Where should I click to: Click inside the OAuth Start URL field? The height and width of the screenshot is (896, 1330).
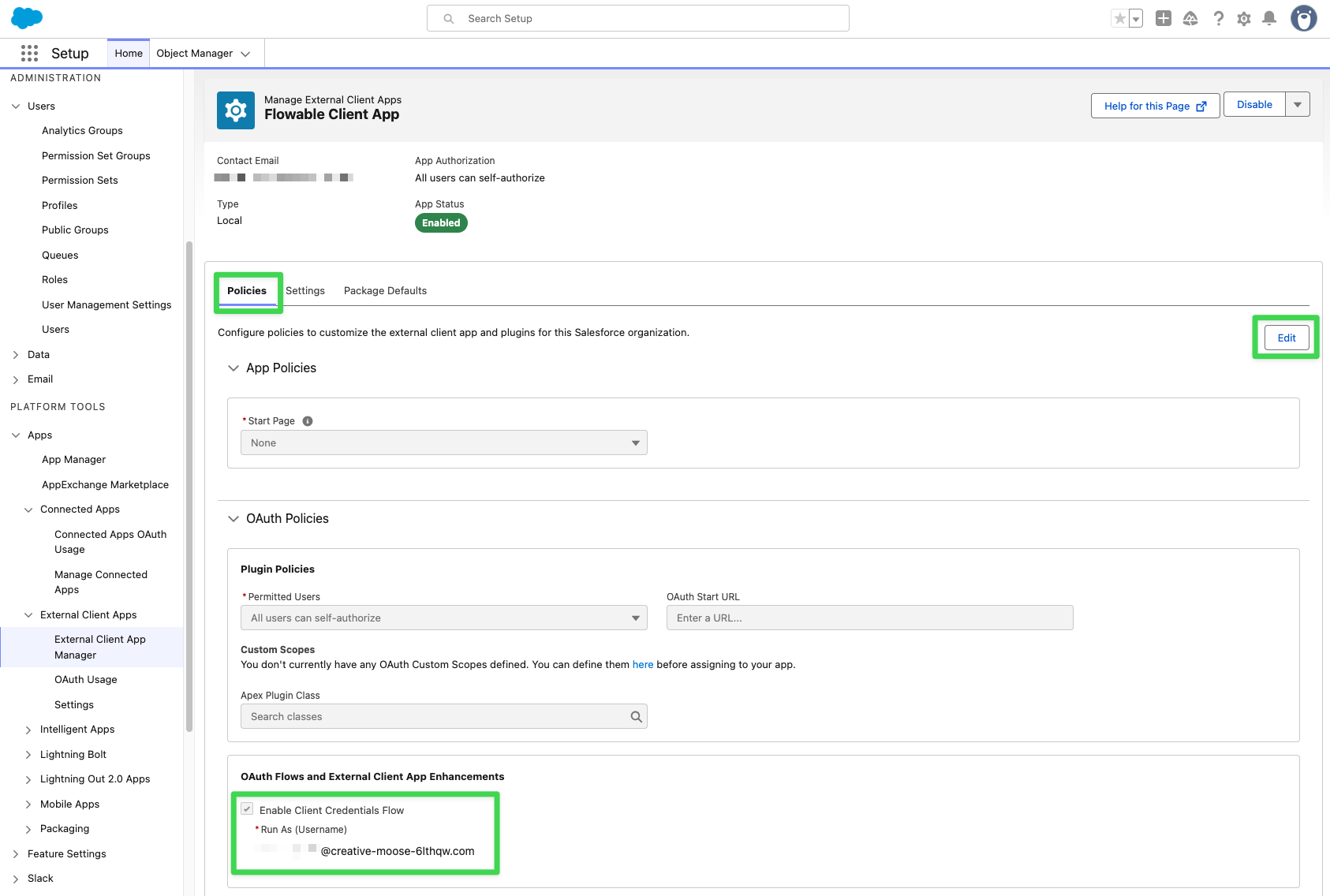click(x=869, y=618)
